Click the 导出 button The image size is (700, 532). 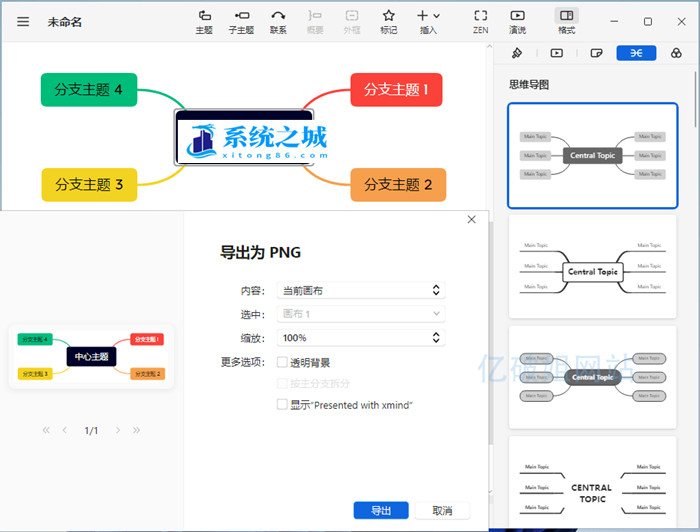pyautogui.click(x=381, y=511)
